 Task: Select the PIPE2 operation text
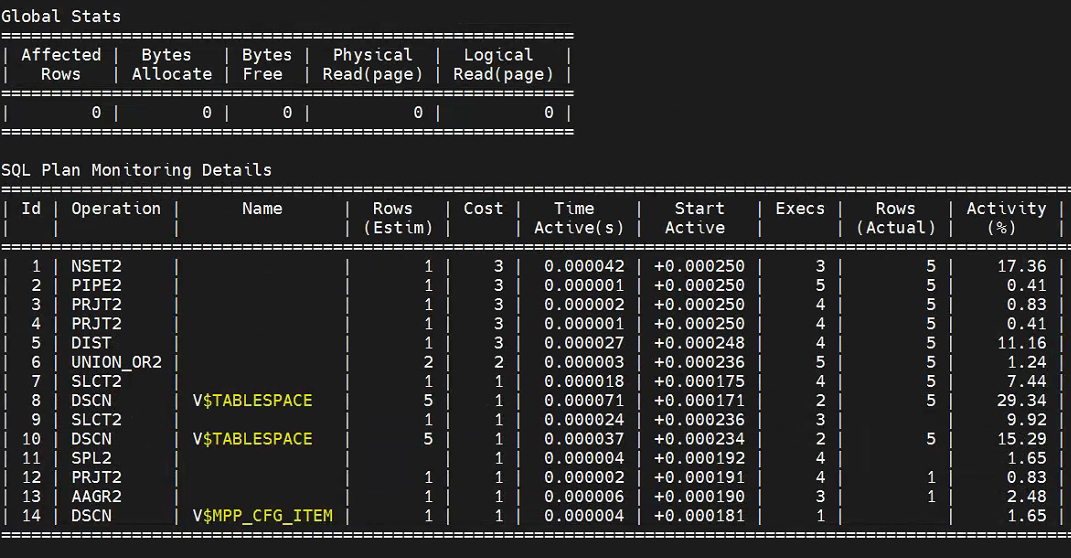96,285
